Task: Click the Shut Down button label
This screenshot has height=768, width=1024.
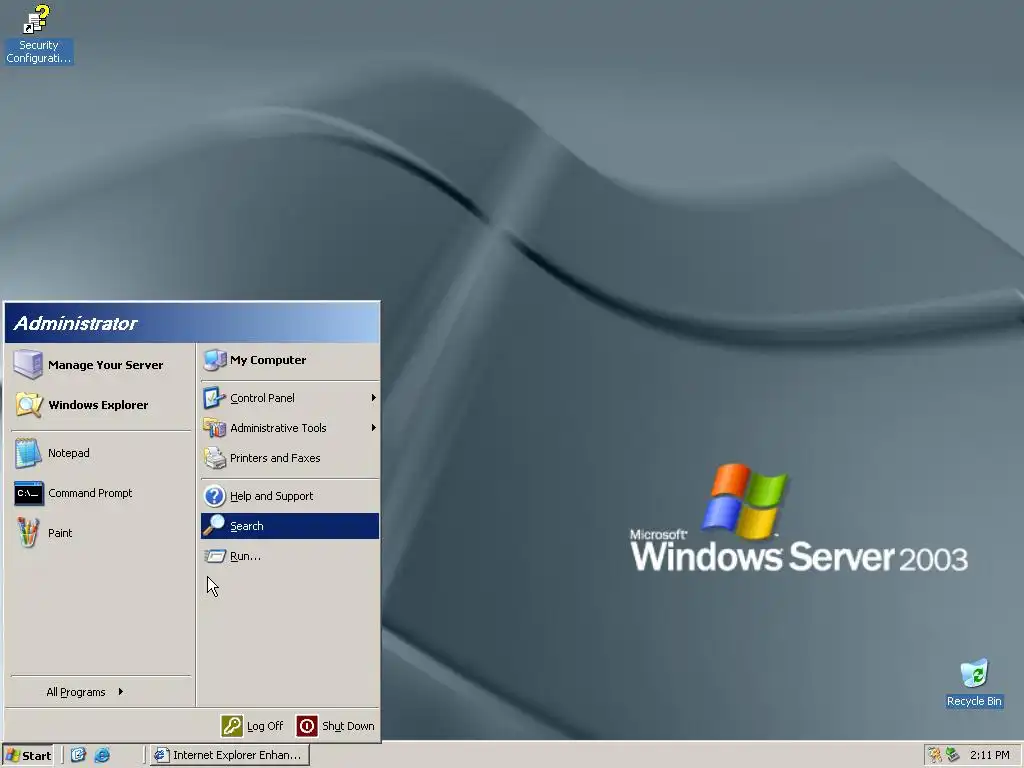Action: point(348,726)
